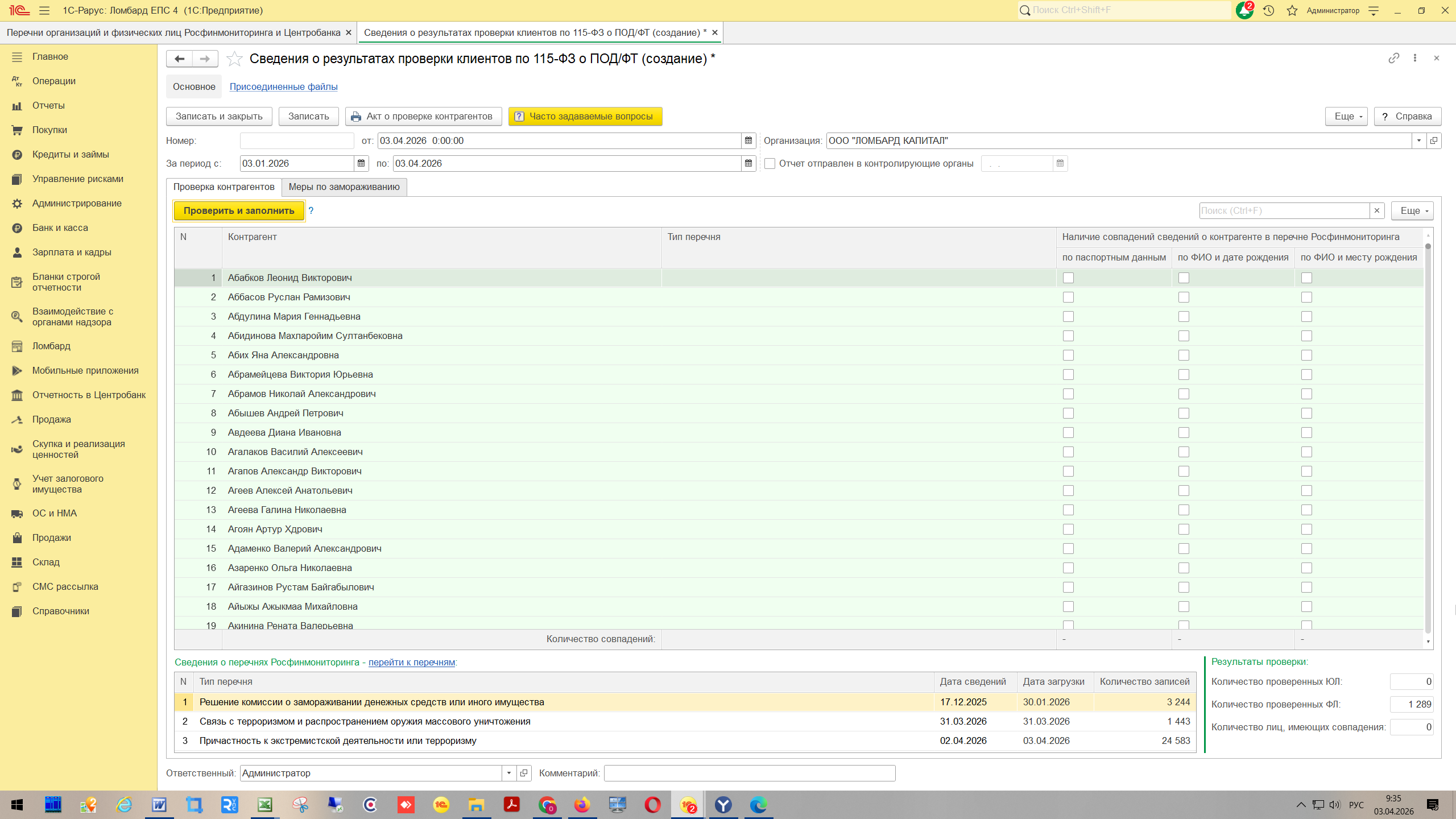Image resolution: width=1456 pixels, height=819 pixels.
Task: Open the top Еще dropdown menu
Action: tap(1346, 116)
